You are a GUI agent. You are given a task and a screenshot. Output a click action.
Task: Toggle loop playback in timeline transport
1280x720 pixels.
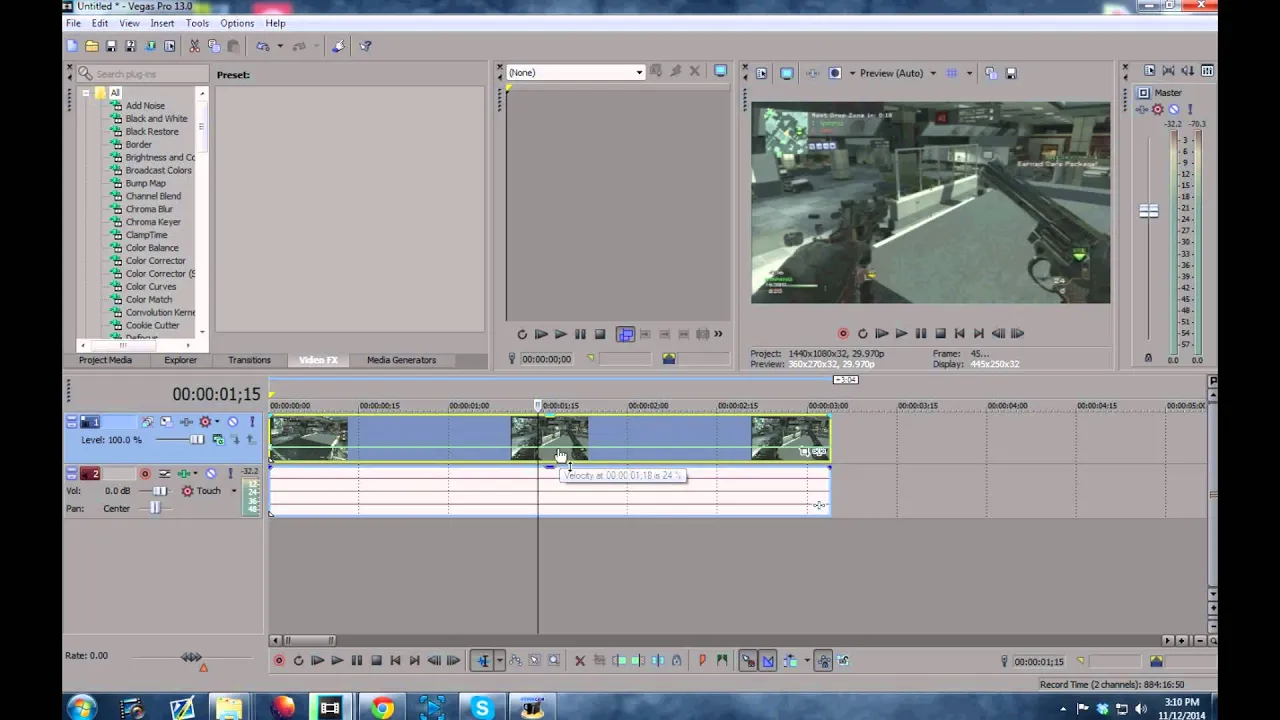(x=298, y=661)
